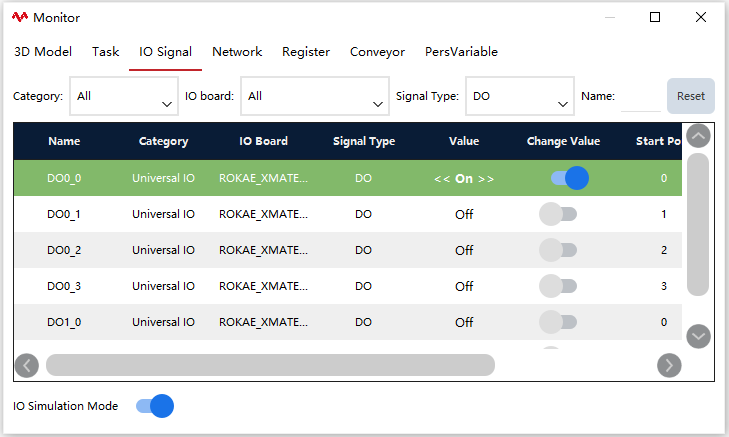Click the Monitor app logo icon
The width and height of the screenshot is (729, 437).
point(20,17)
